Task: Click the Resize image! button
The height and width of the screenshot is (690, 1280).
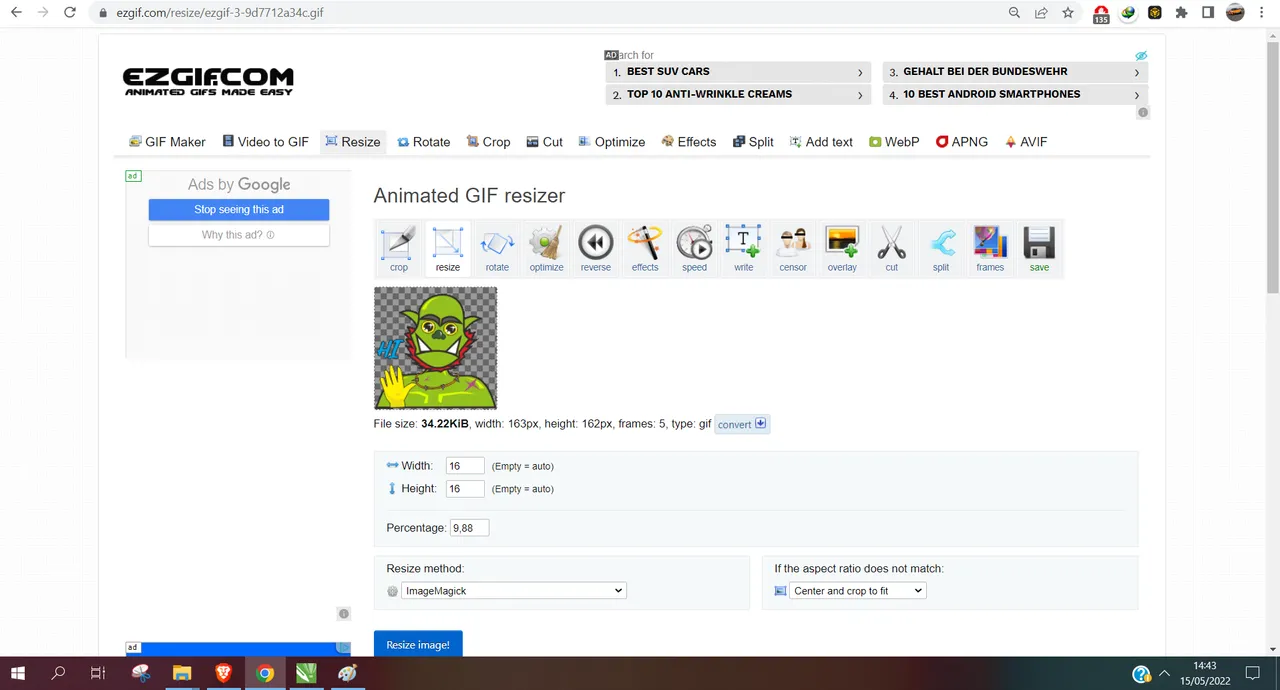Action: (418, 645)
